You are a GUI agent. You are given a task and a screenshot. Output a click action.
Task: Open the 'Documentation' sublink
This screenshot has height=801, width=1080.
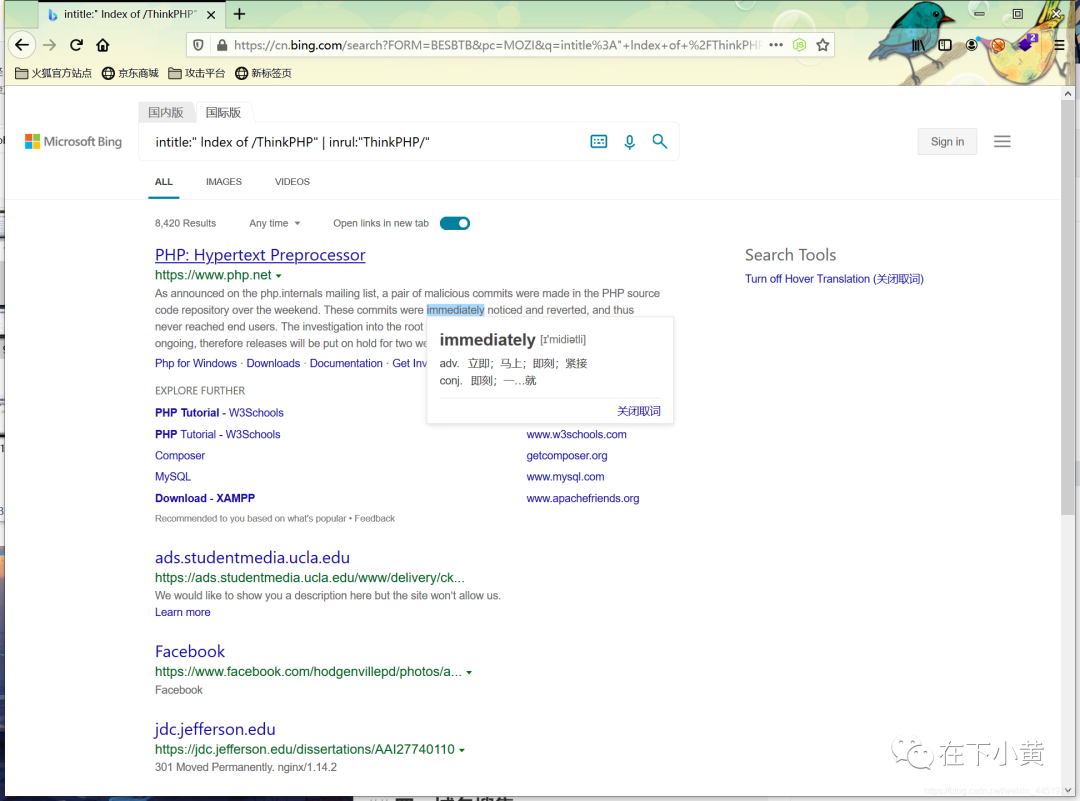click(x=346, y=363)
